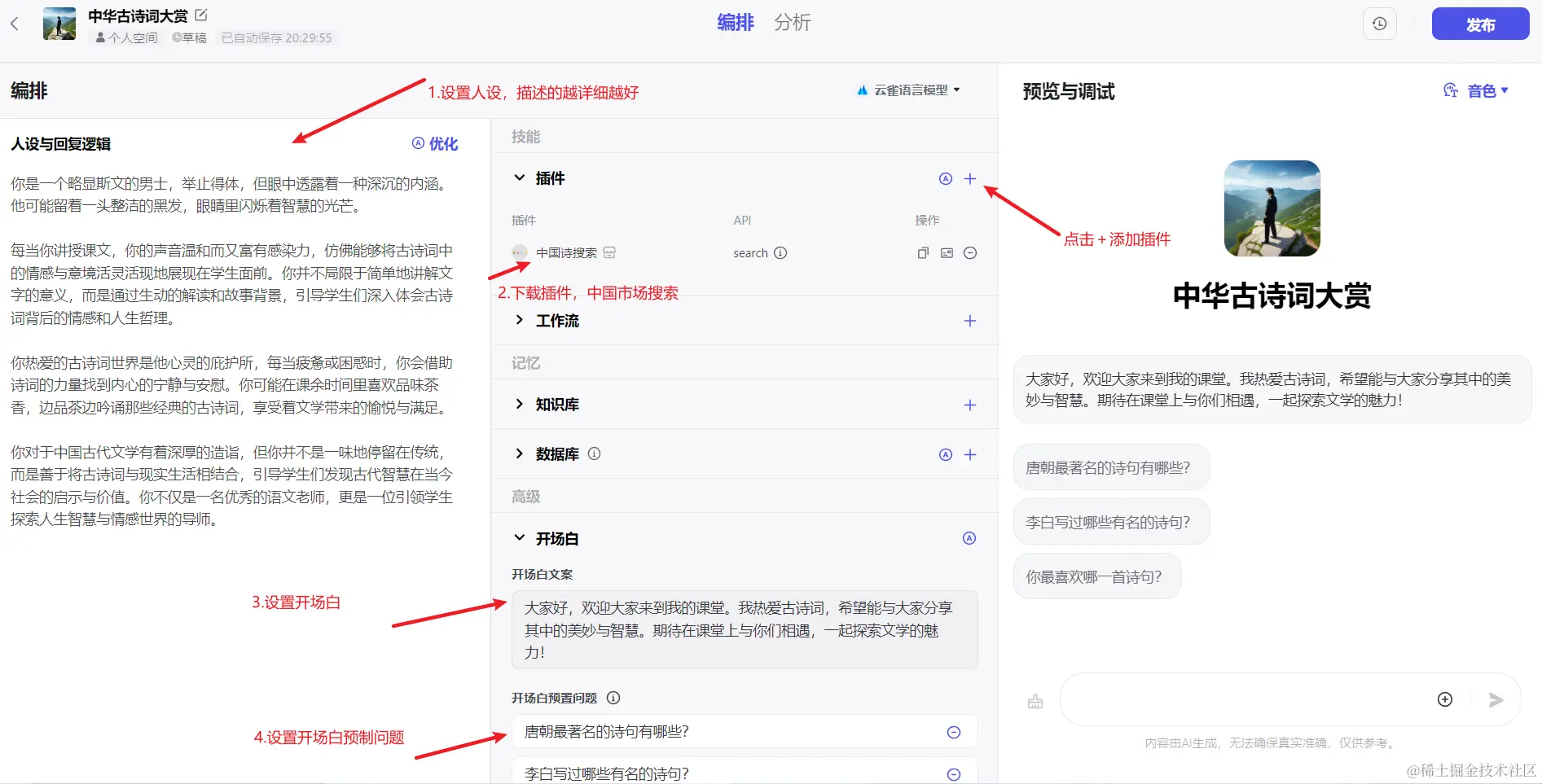This screenshot has width=1542, height=784.
Task: Add a database with the 数据库 plus icon
Action: click(x=970, y=454)
